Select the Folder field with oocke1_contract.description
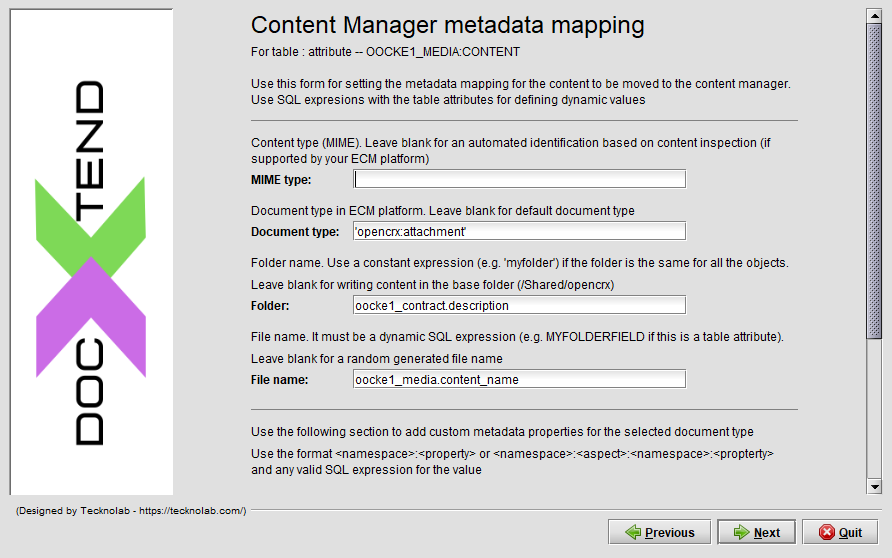This screenshot has height=558, width=892. (519, 305)
